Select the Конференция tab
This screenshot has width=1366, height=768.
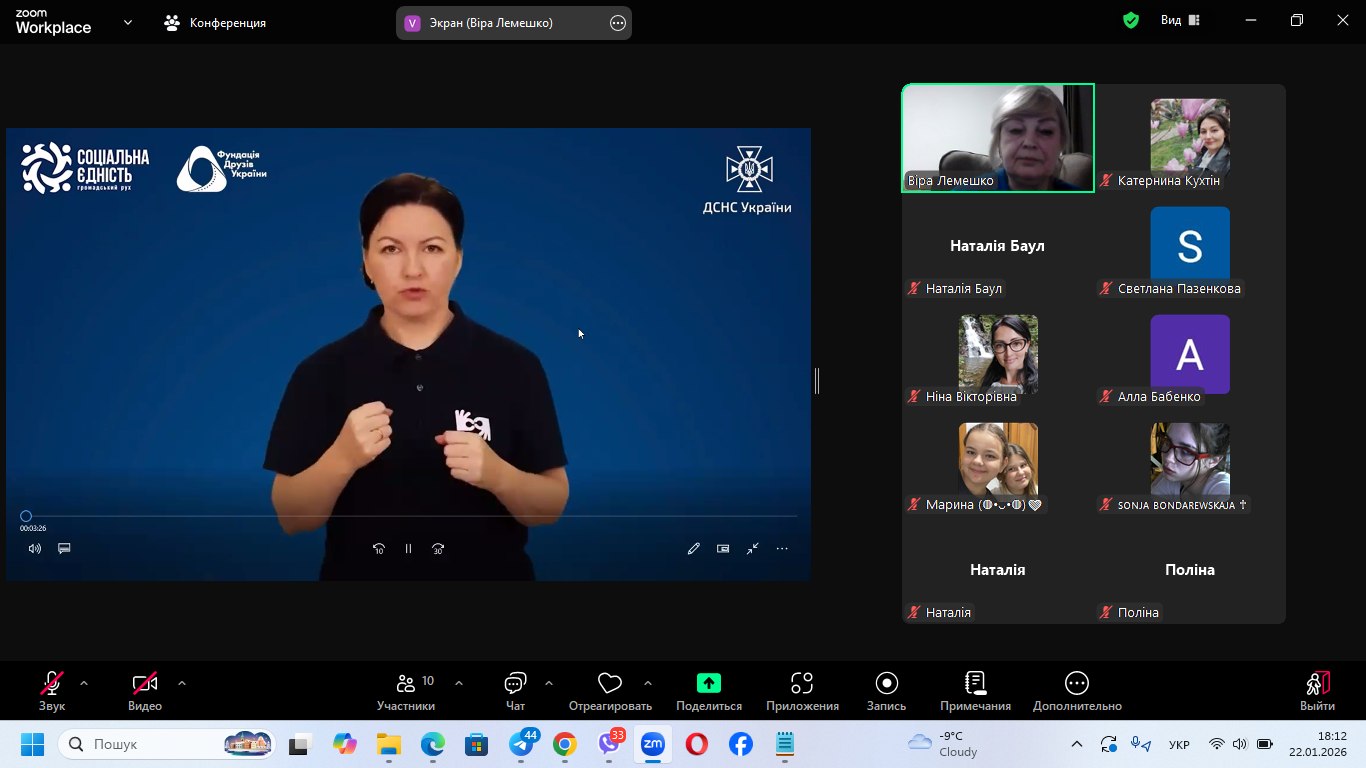tap(216, 22)
